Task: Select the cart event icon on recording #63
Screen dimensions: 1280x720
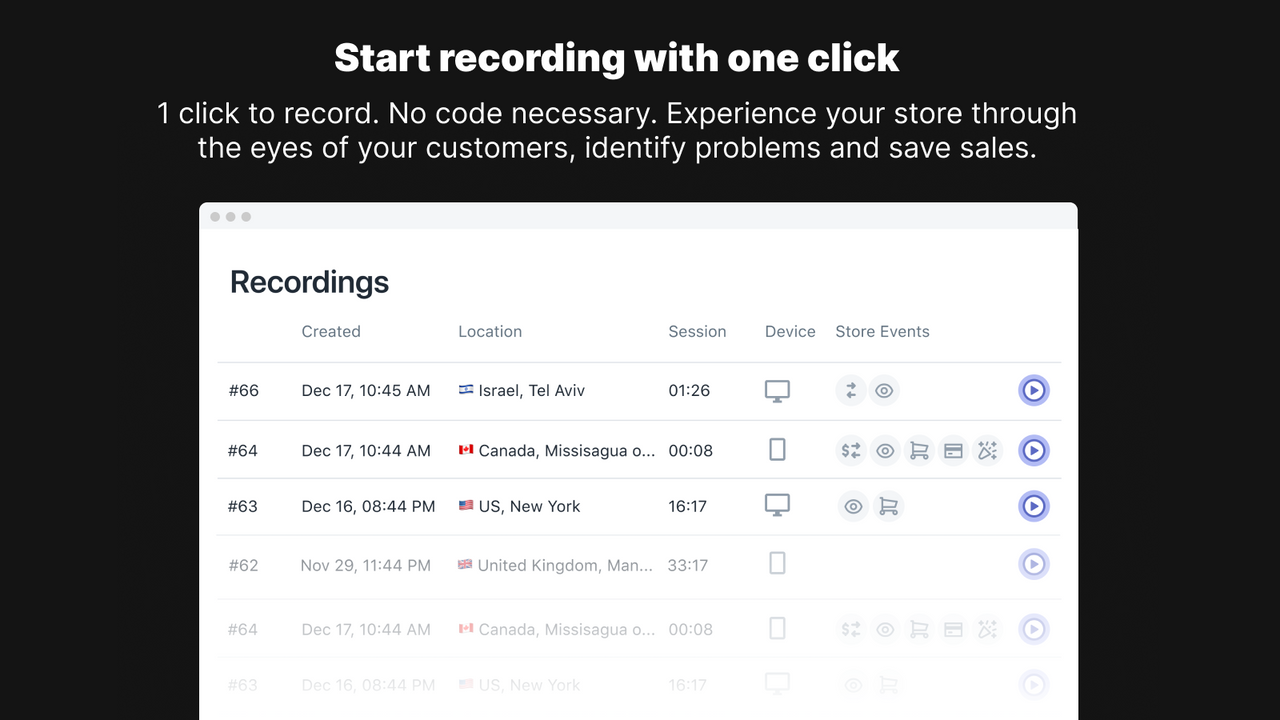Action: point(889,506)
